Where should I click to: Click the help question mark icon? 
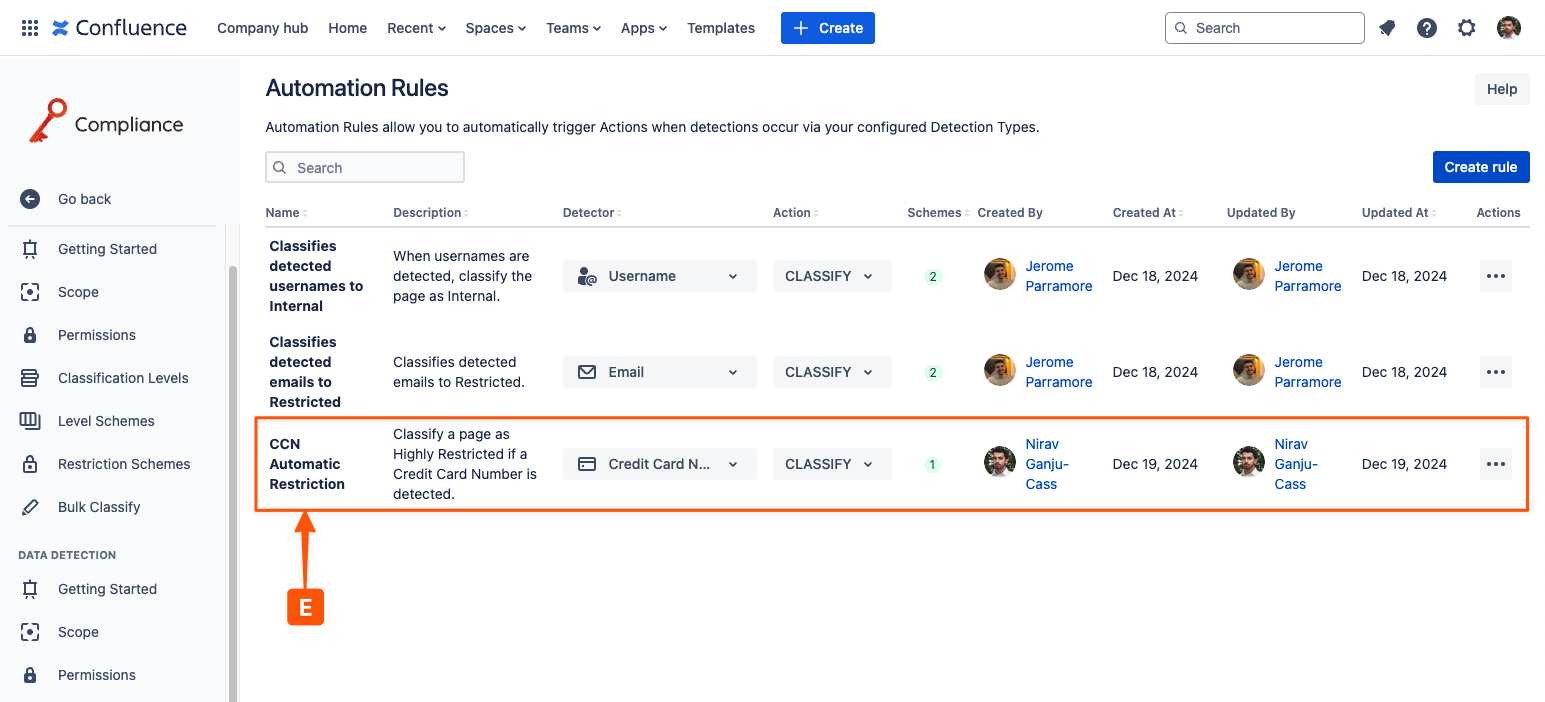pyautogui.click(x=1427, y=28)
